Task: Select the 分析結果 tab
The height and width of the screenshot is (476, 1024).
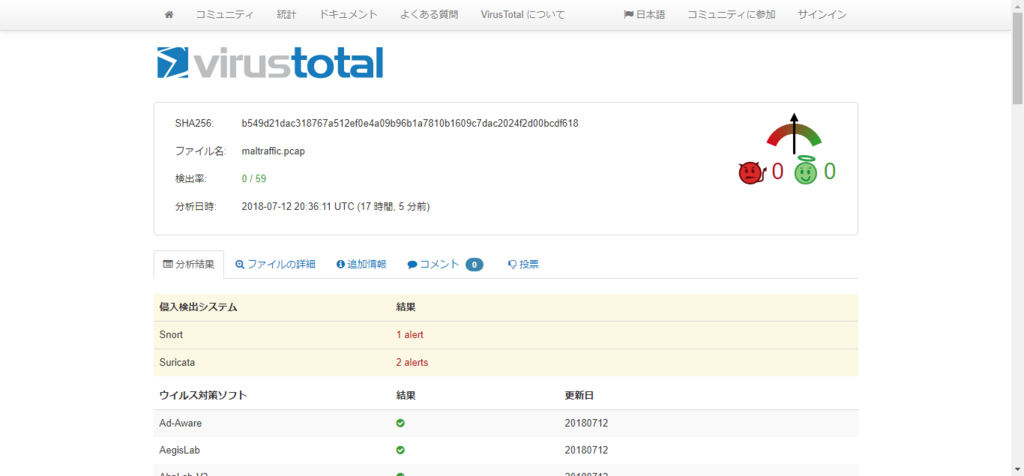Action: [x=189, y=264]
